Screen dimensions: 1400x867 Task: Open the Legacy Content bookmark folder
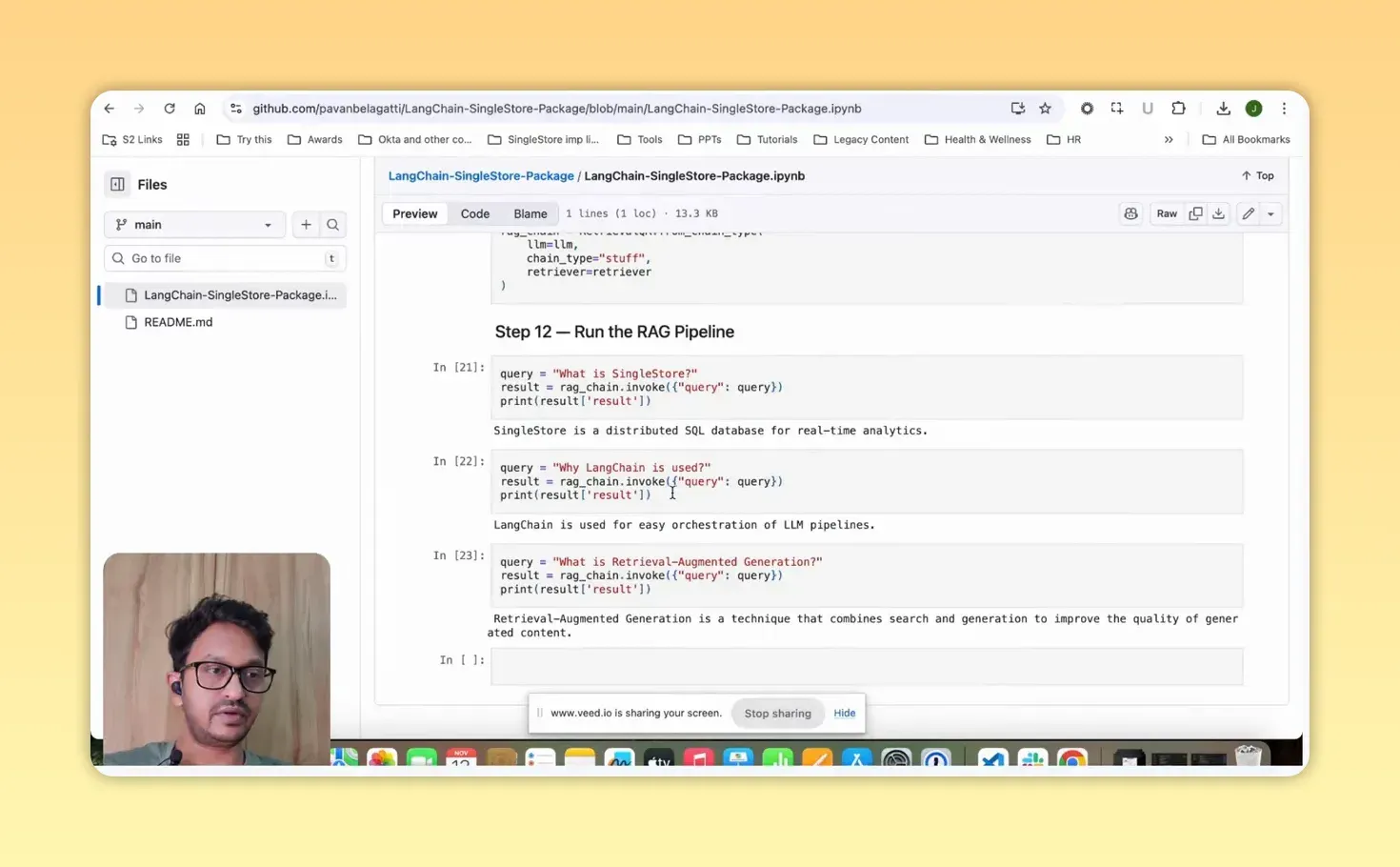tap(862, 139)
